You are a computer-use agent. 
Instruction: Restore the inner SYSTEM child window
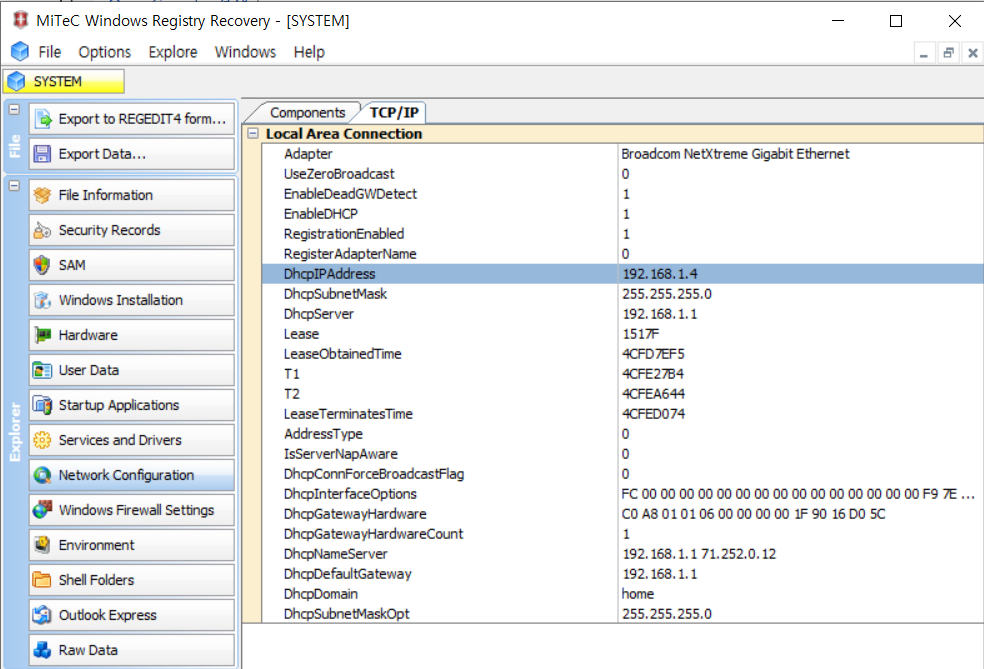(948, 53)
